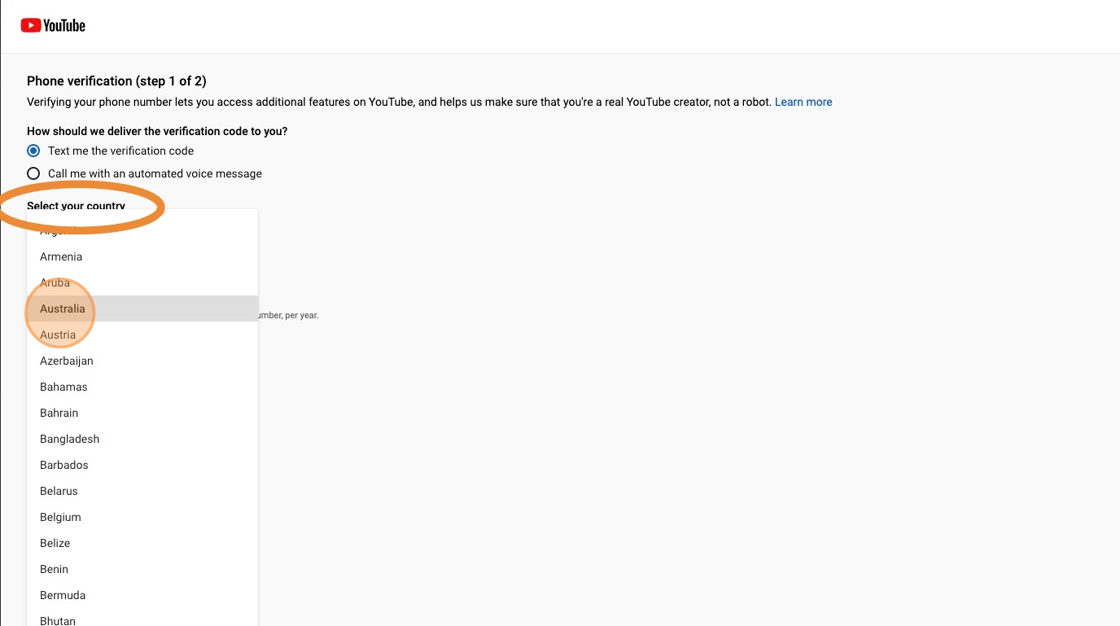The width and height of the screenshot is (1120, 626).
Task: Pick Bahamas from the country list
Action: point(142,387)
